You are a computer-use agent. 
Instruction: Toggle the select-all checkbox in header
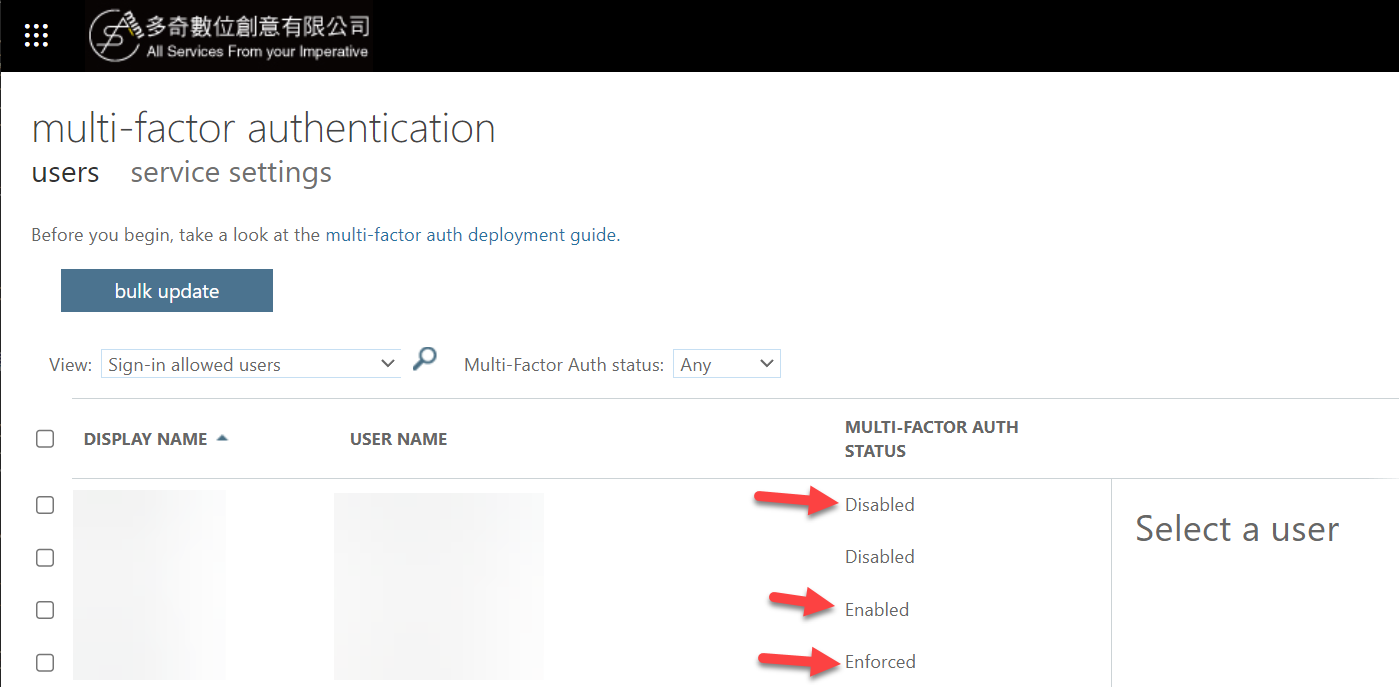(45, 439)
